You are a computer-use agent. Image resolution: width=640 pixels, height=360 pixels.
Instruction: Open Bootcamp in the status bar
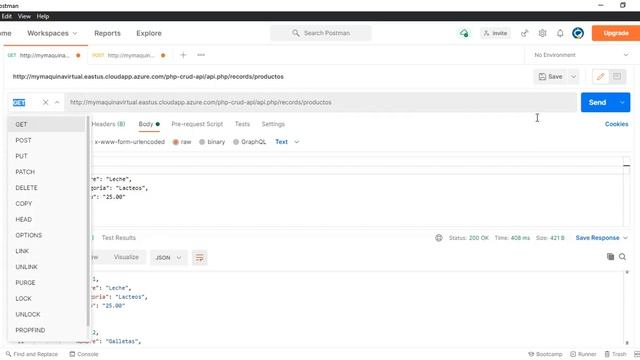[545, 354]
